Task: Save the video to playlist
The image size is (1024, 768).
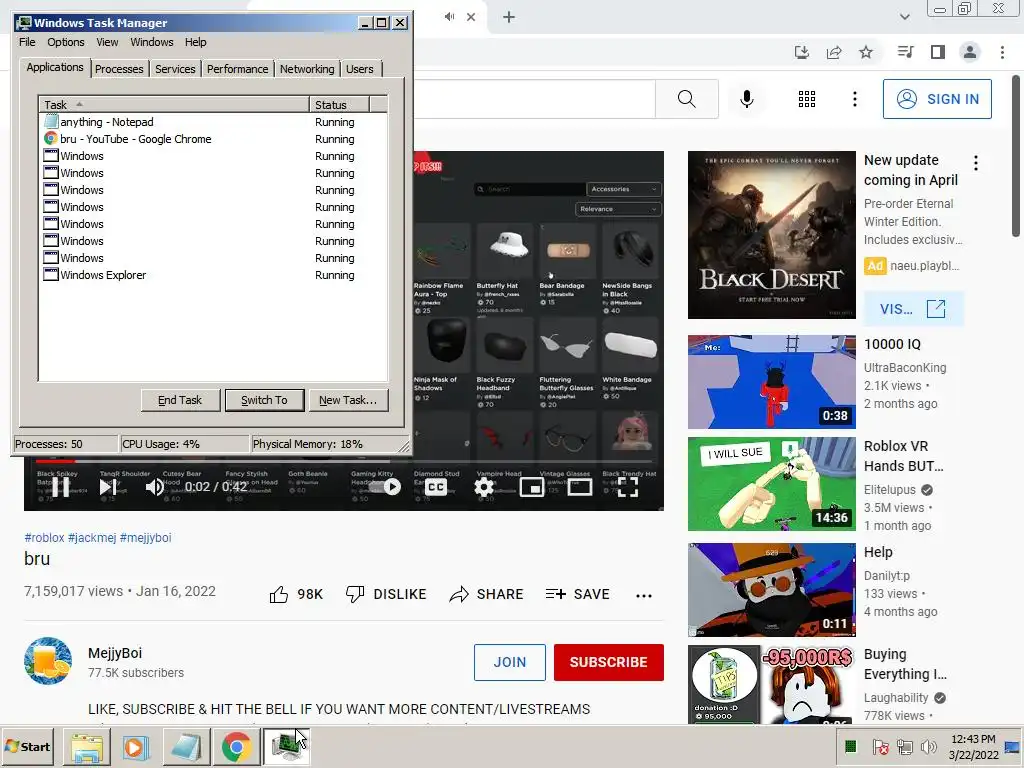Action: click(577, 594)
